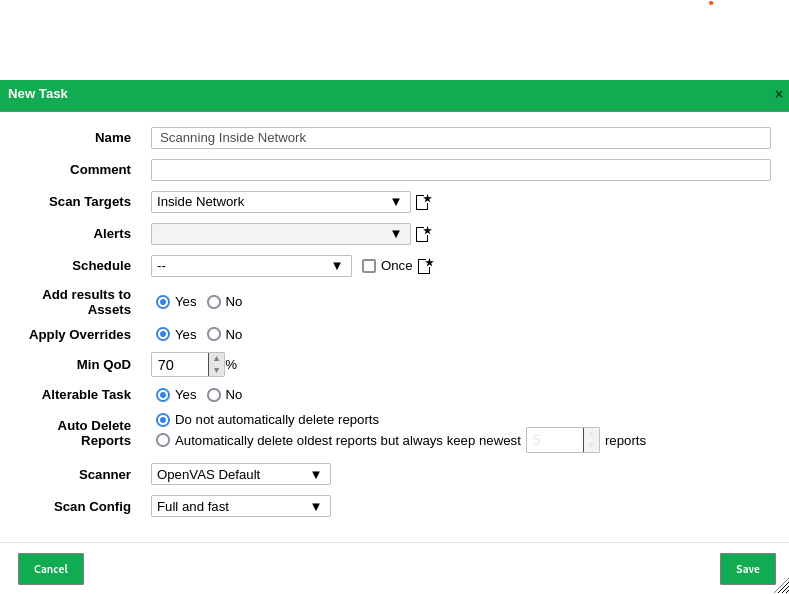789x594 pixels.
Task: Click the Scan Config label
Action: point(93,506)
